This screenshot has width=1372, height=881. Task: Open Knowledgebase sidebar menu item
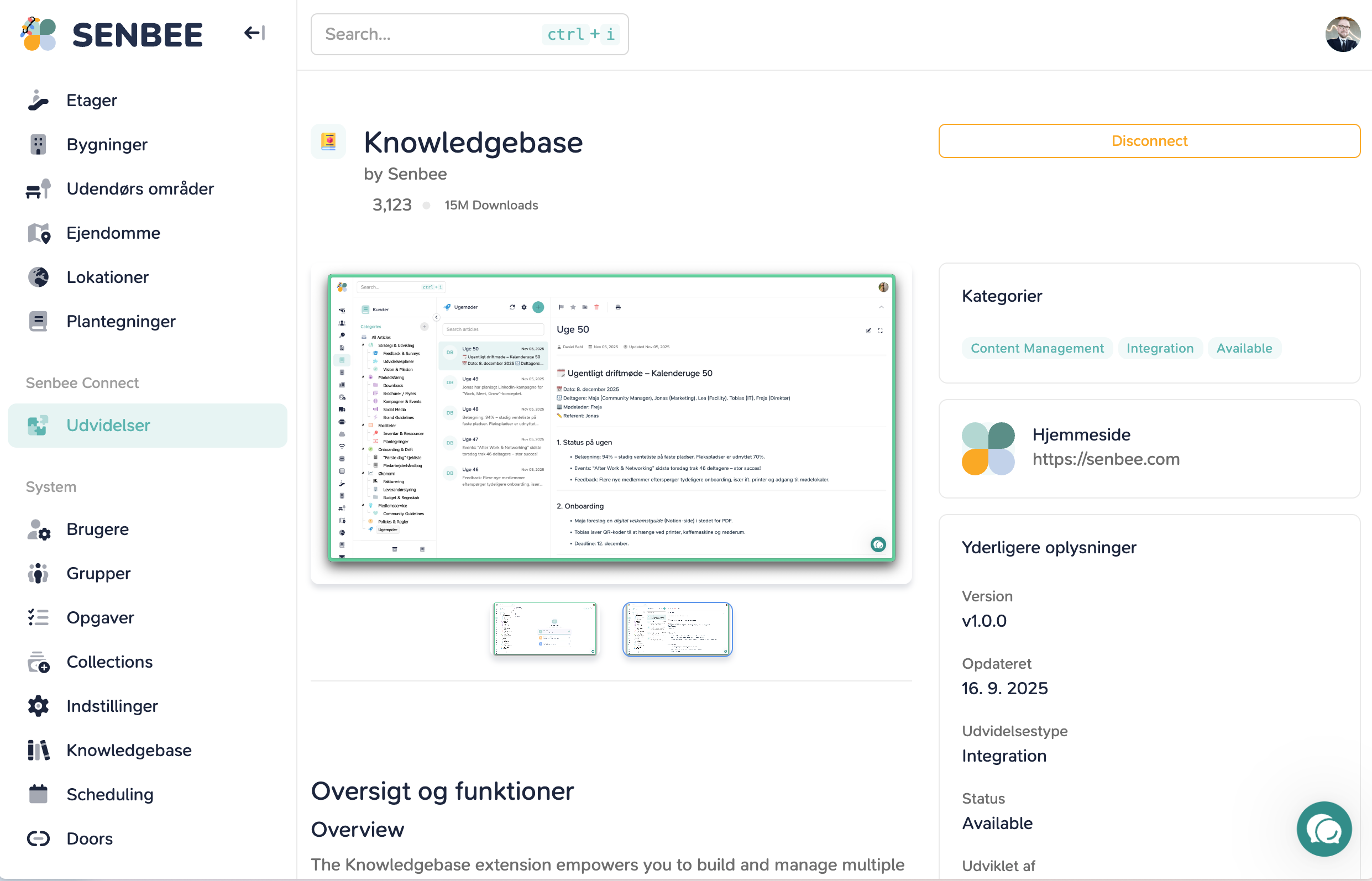[129, 750]
